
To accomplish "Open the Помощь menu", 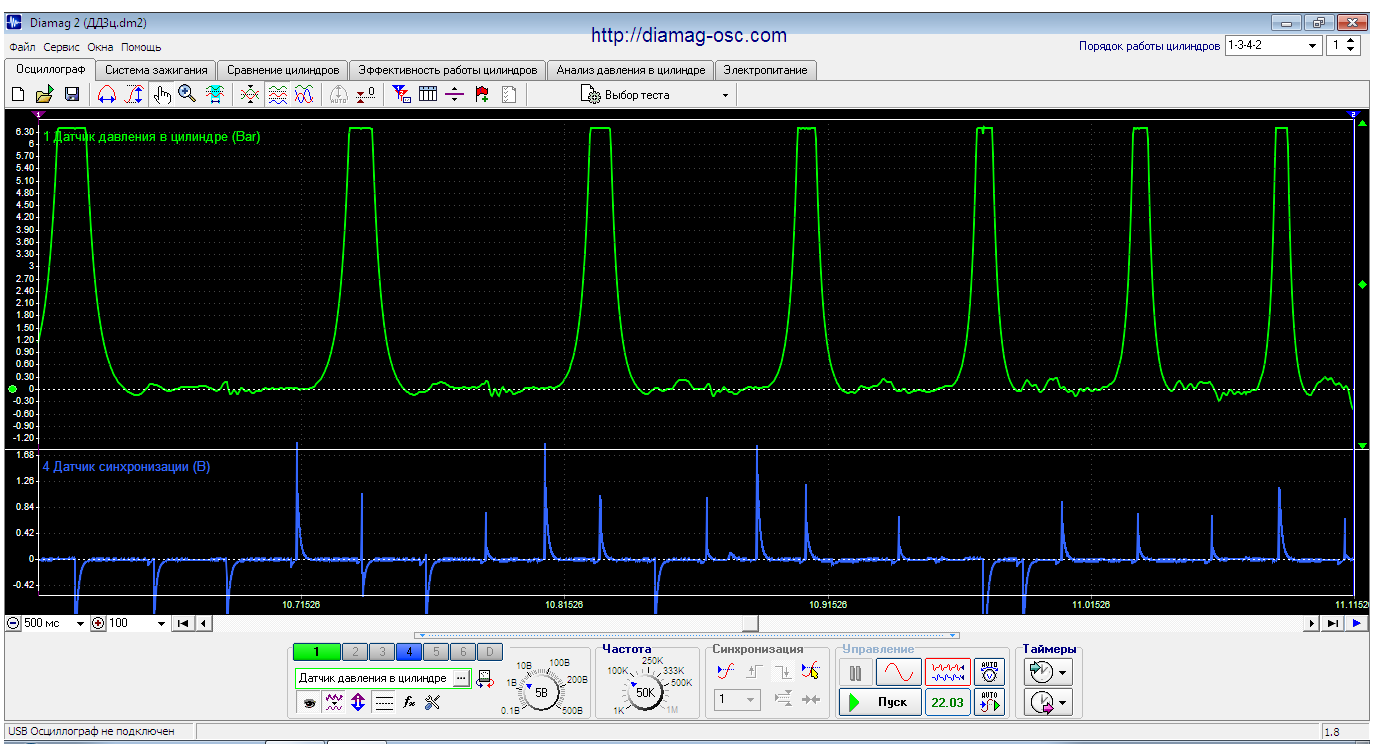I will pyautogui.click(x=141, y=47).
